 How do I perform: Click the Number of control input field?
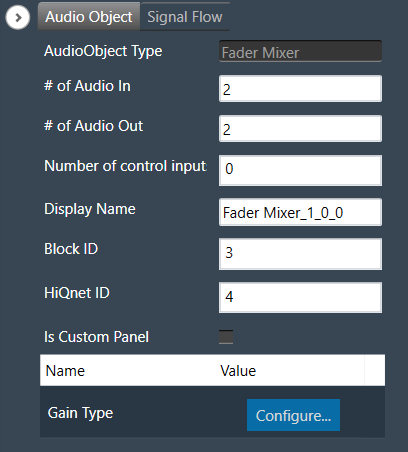coord(300,170)
